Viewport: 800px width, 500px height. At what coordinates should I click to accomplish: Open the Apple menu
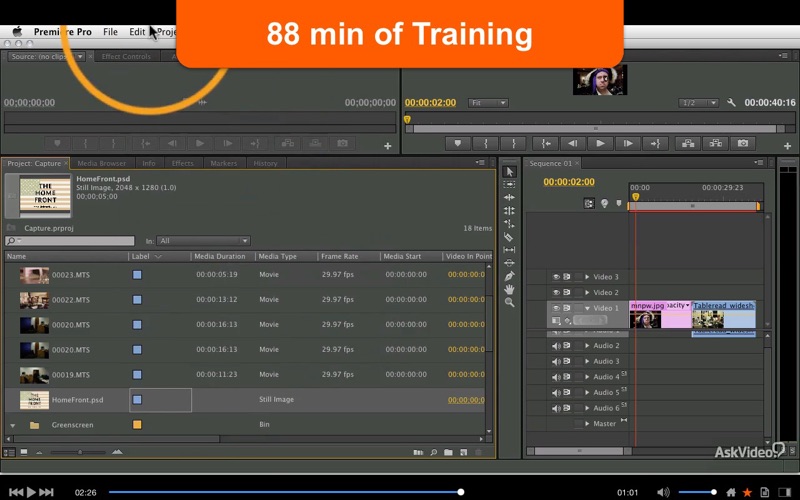pos(17,32)
